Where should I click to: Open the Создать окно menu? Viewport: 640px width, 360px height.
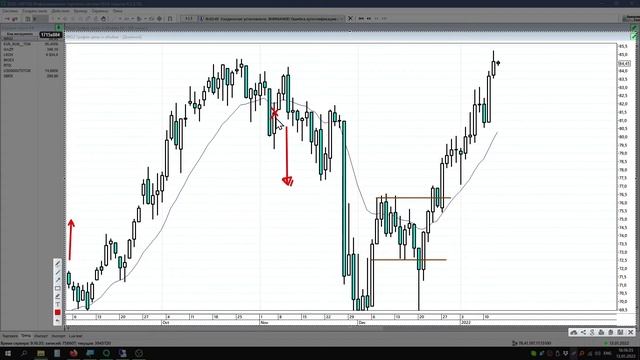34,11
